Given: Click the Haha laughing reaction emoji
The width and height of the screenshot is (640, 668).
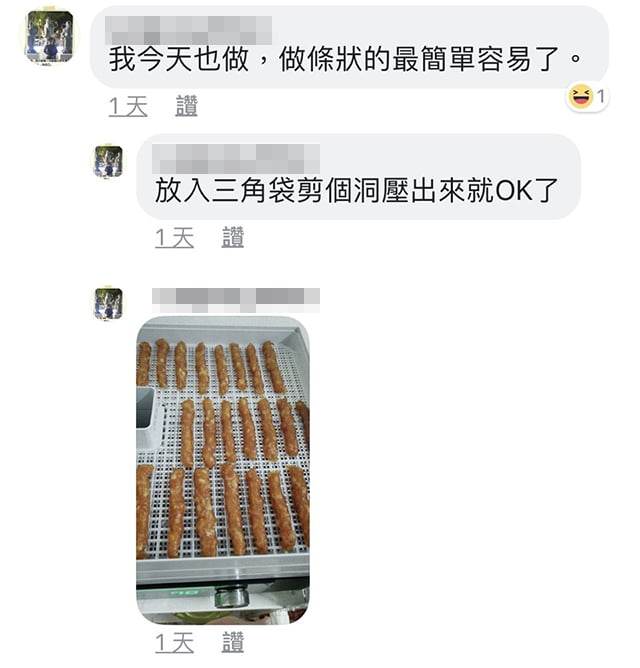Looking at the screenshot, I should tap(580, 96).
